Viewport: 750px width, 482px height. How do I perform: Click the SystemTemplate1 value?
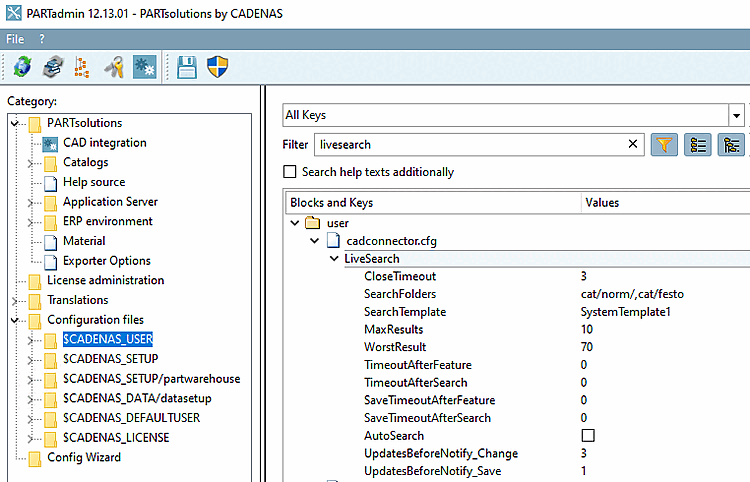coord(625,312)
